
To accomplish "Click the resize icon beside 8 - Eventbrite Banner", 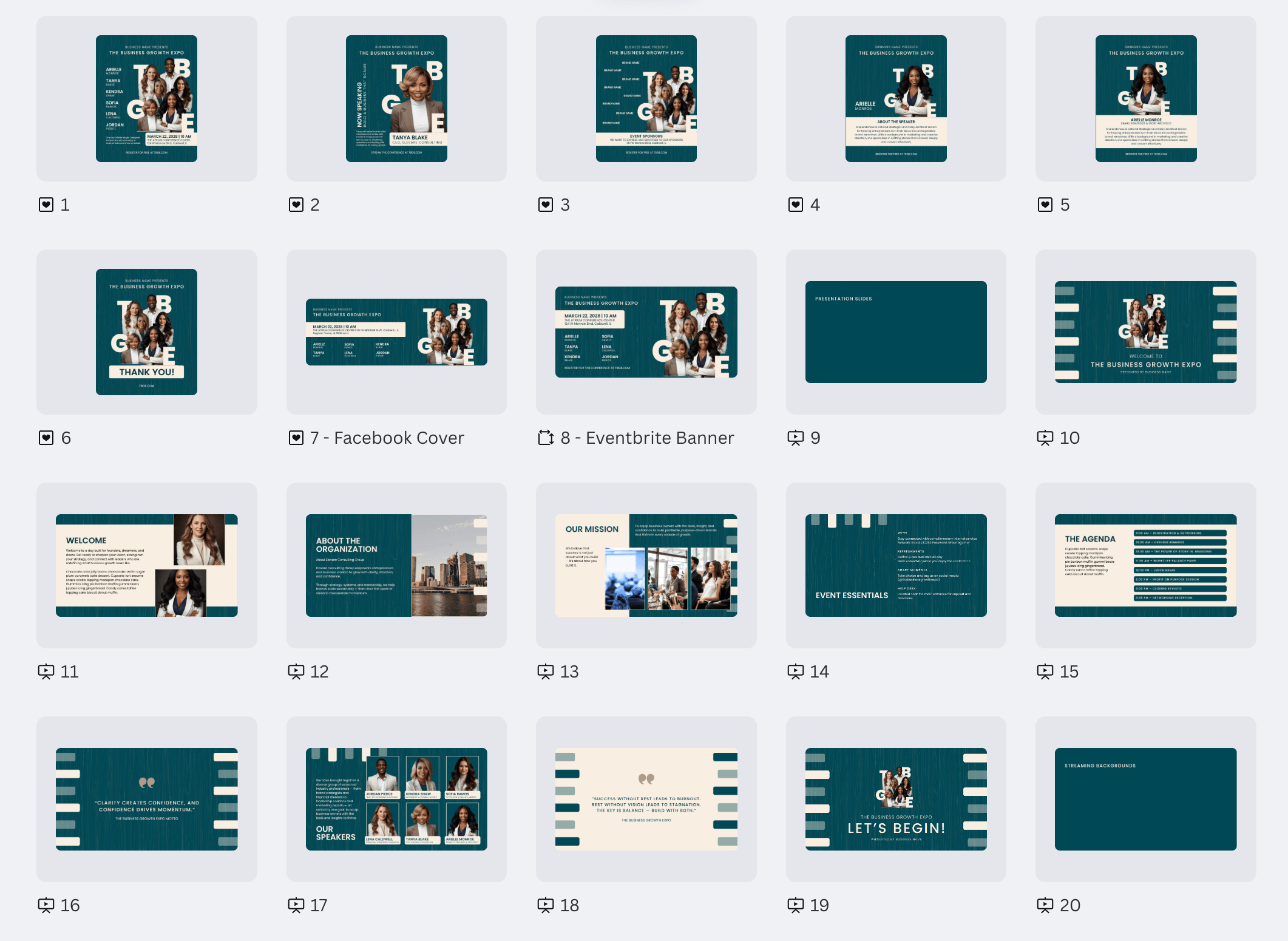I will point(546,438).
